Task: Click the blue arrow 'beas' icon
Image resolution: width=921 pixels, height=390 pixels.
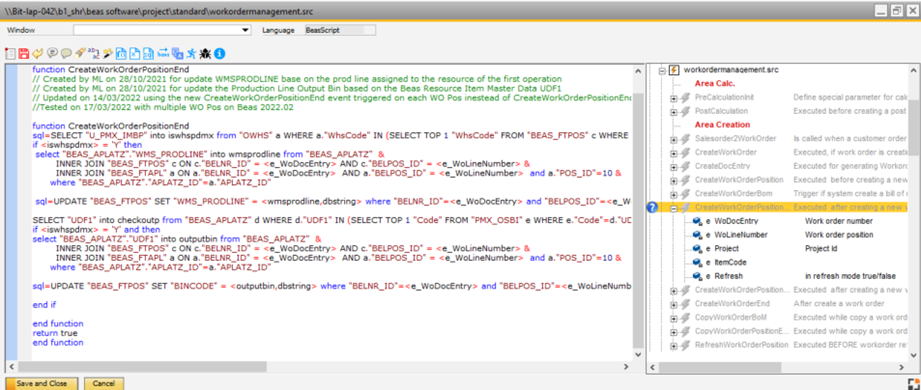Action: click(163, 54)
